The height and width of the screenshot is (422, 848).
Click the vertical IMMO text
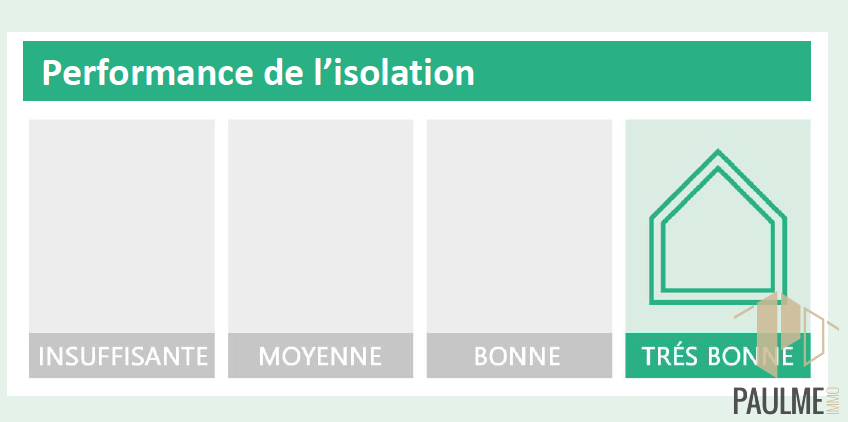coord(832,401)
